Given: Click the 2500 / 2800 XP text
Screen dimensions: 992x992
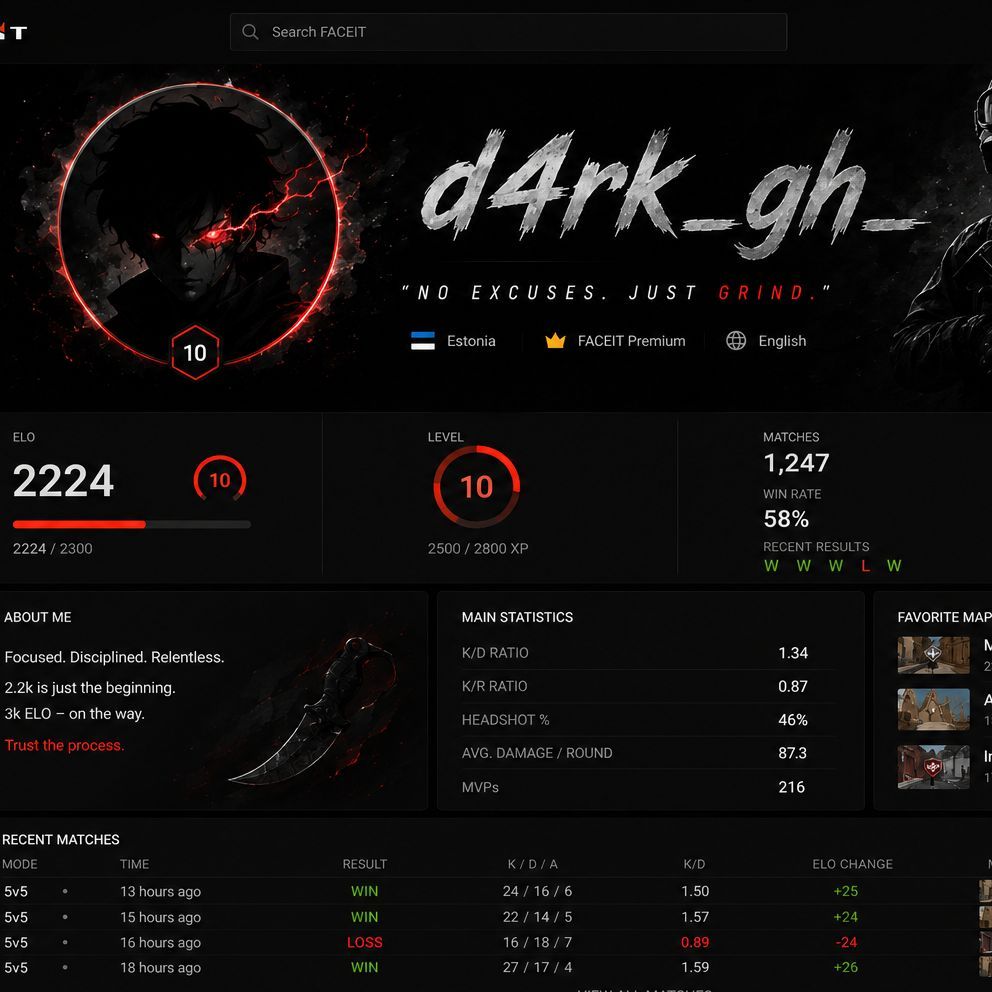Looking at the screenshot, I should 478,549.
